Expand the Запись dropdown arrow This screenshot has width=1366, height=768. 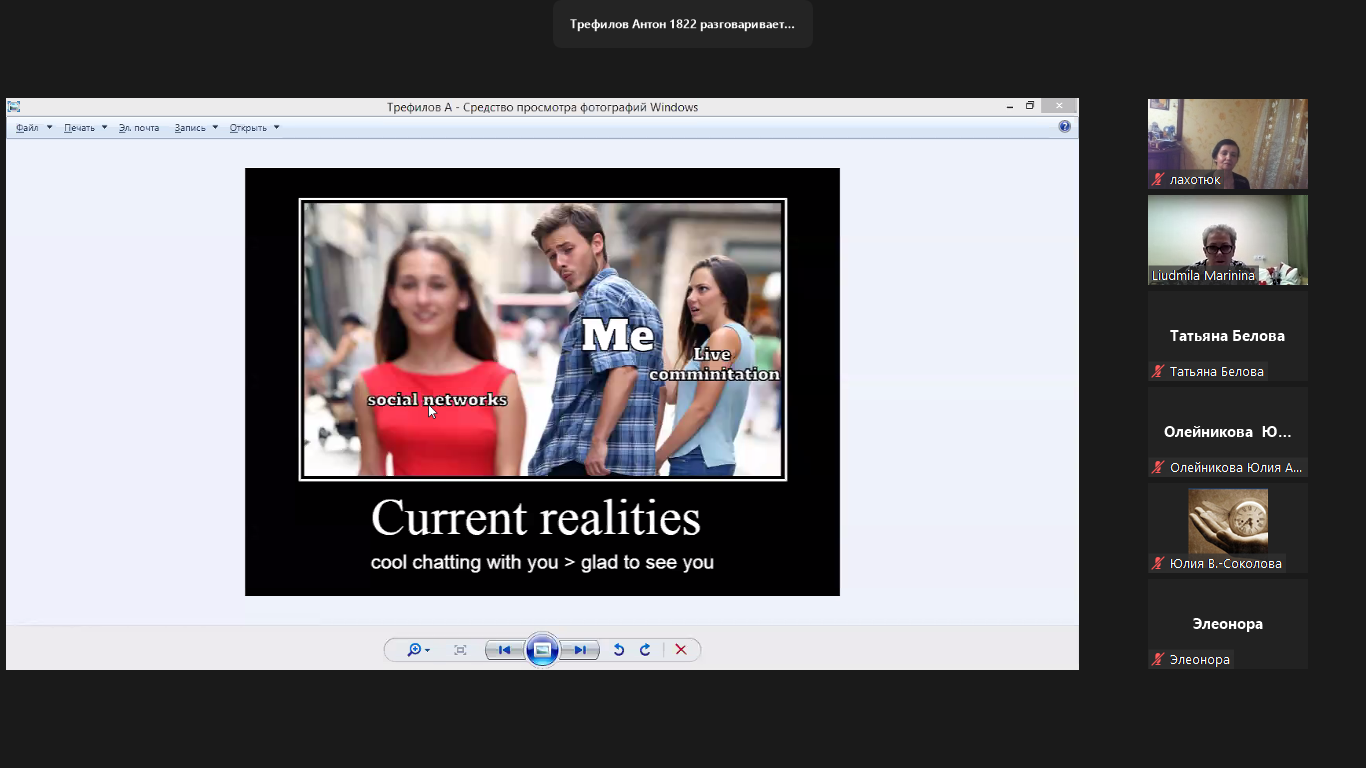pyautogui.click(x=215, y=128)
